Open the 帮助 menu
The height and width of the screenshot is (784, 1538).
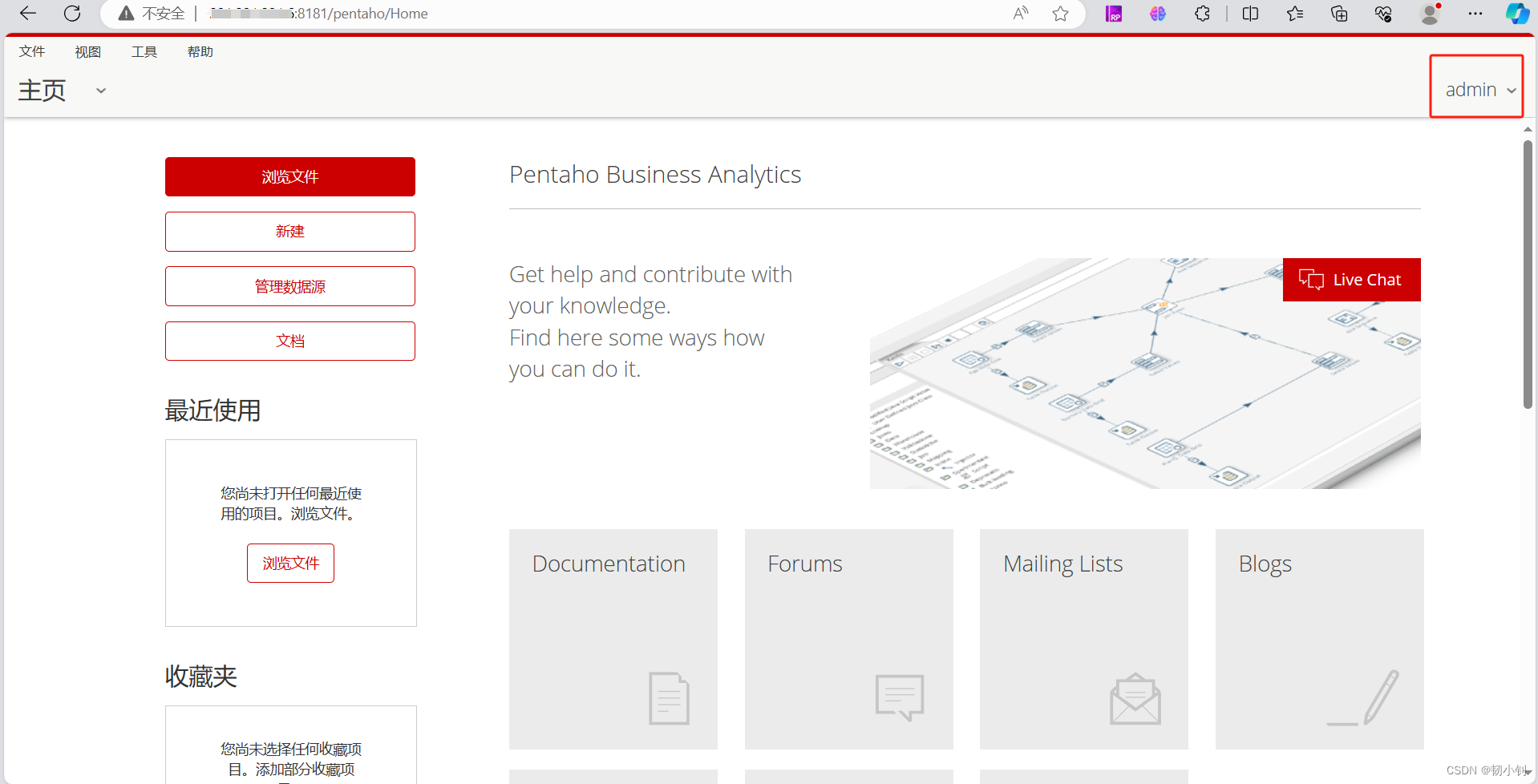[200, 52]
